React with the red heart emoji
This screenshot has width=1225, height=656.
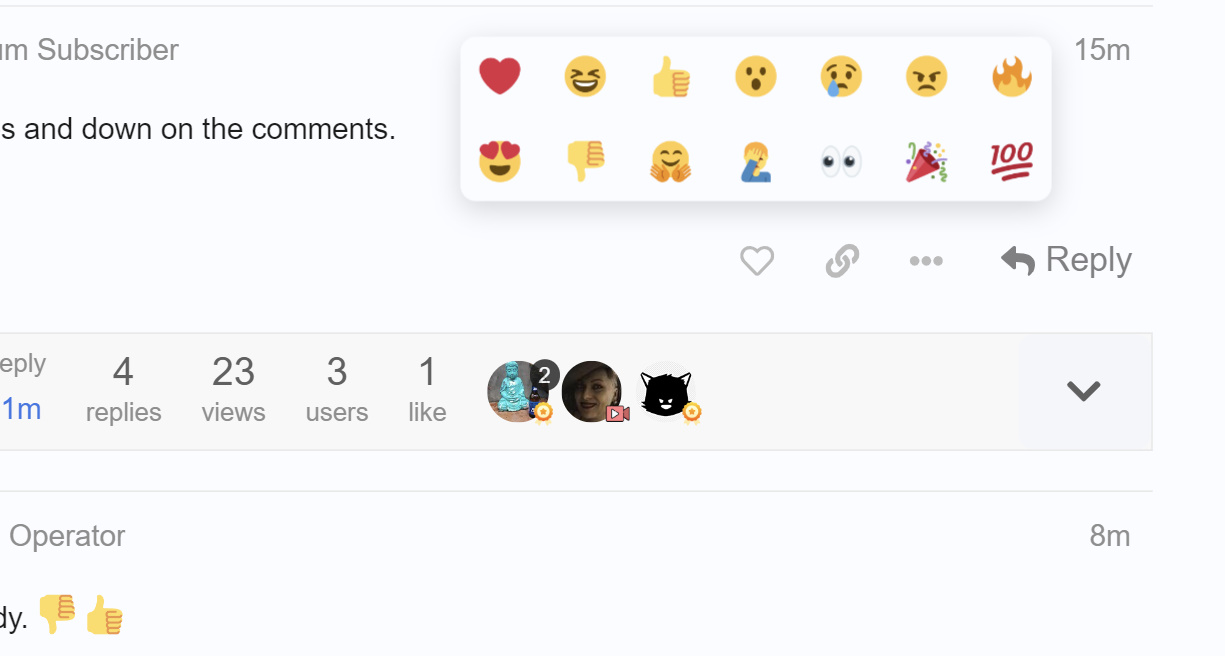coord(500,76)
